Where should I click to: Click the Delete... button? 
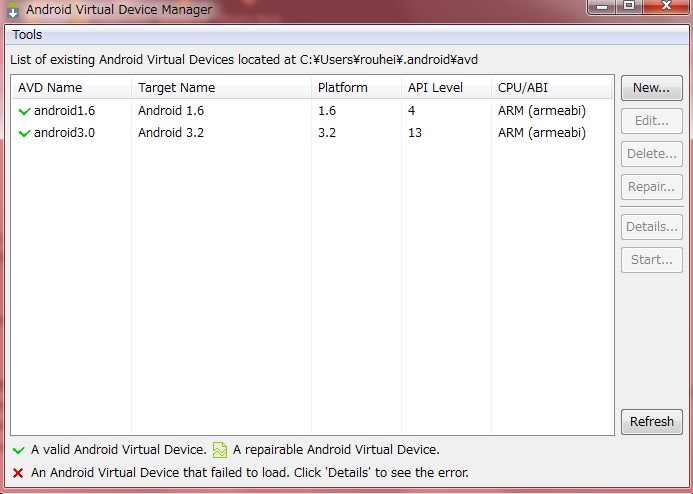651,154
